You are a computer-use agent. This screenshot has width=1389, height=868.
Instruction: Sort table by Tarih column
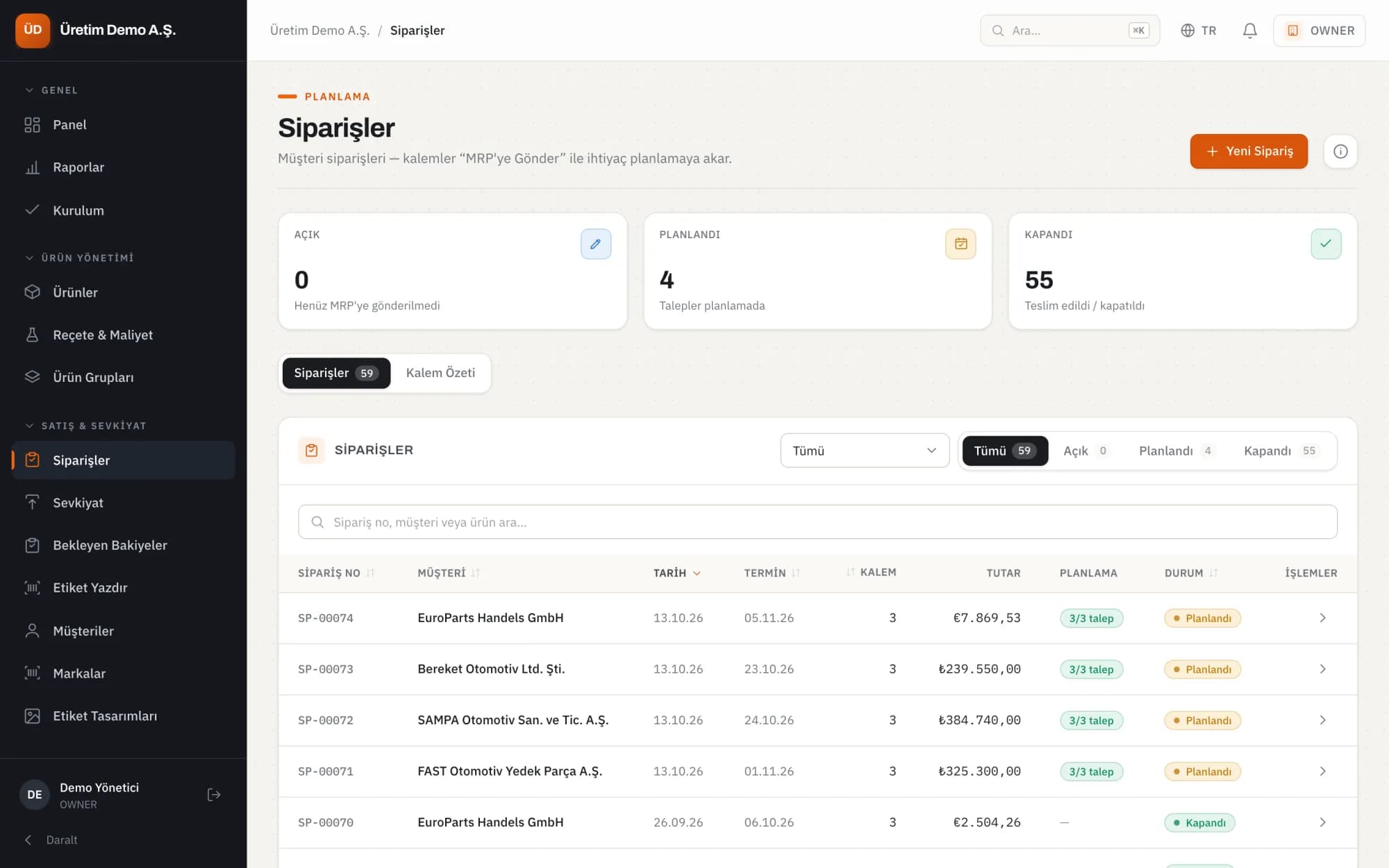pos(676,573)
